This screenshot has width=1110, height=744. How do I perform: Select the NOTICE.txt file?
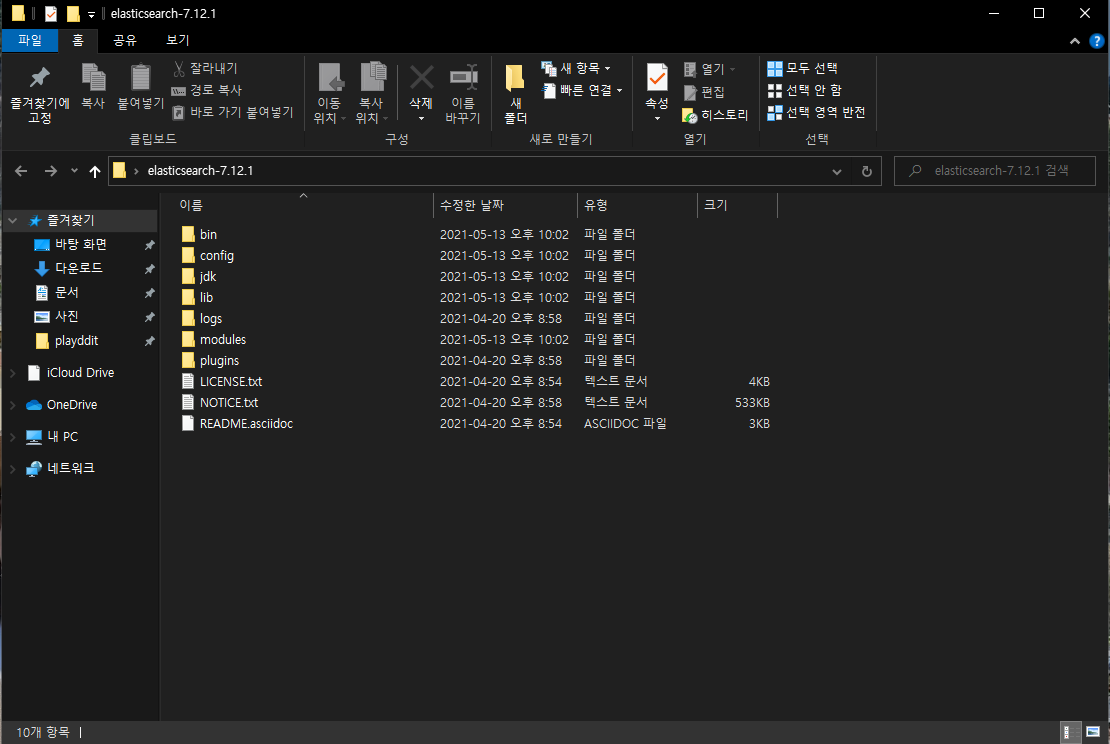pyautogui.click(x=229, y=403)
